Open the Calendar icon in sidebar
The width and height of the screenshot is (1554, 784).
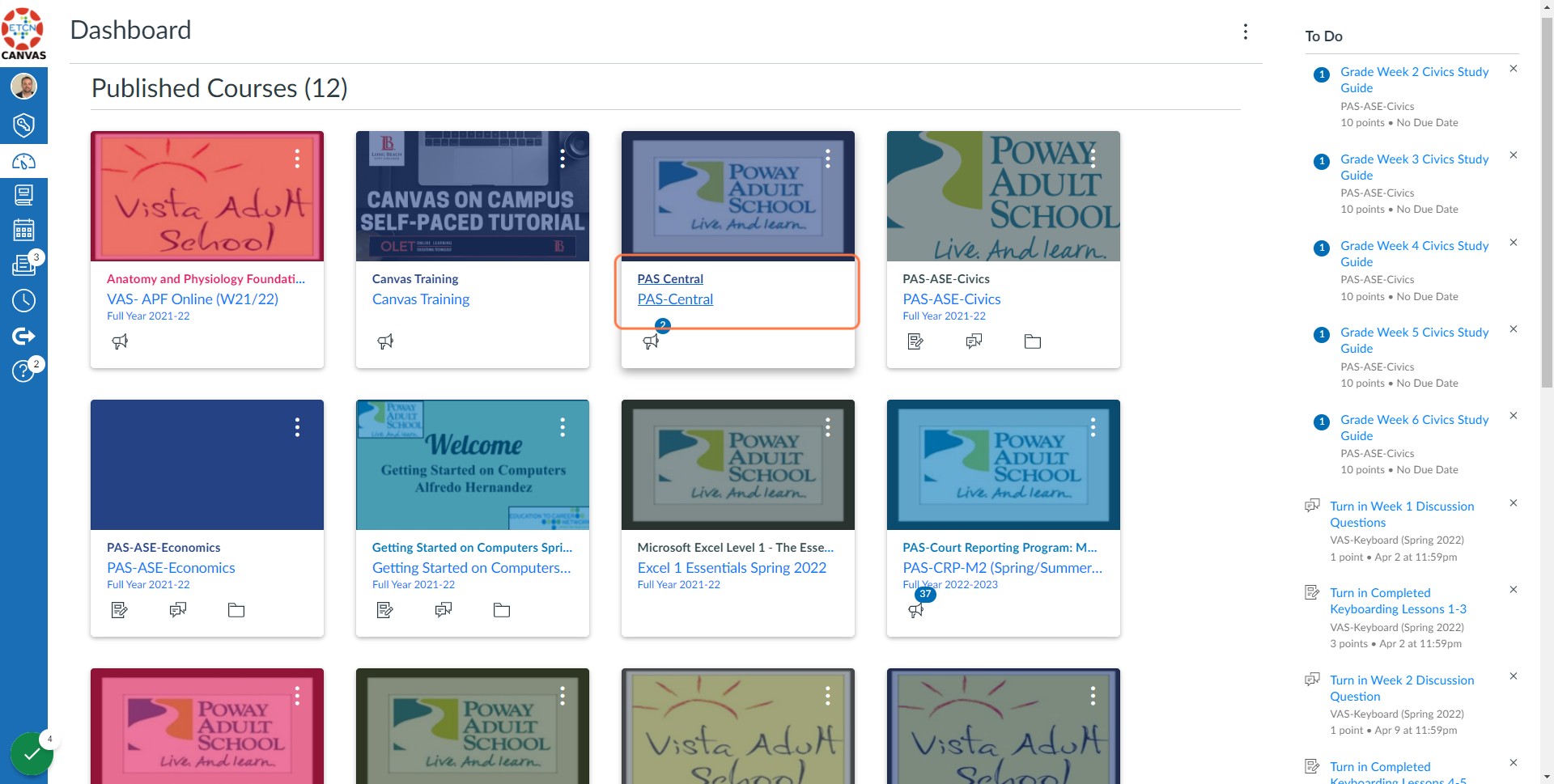23,230
